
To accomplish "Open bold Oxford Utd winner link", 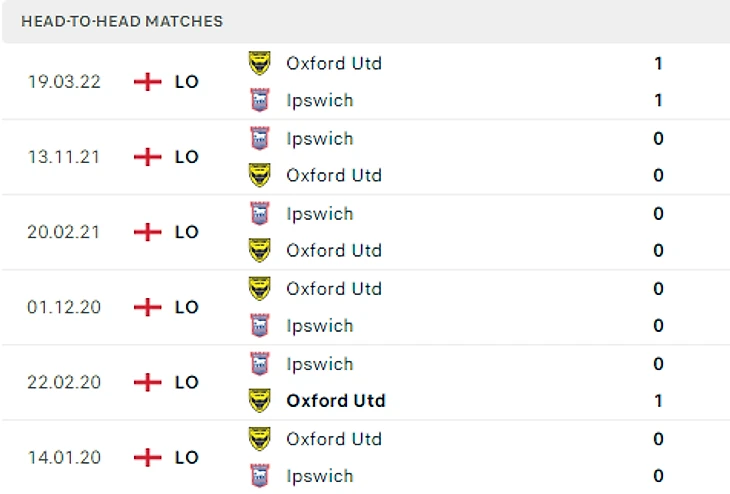I will pos(336,400).
